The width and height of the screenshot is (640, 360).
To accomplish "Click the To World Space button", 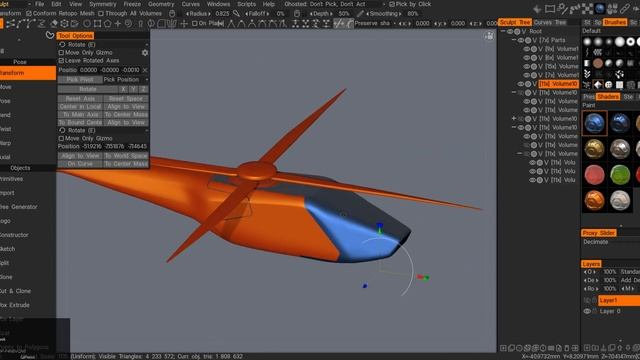I will click(x=126, y=156).
